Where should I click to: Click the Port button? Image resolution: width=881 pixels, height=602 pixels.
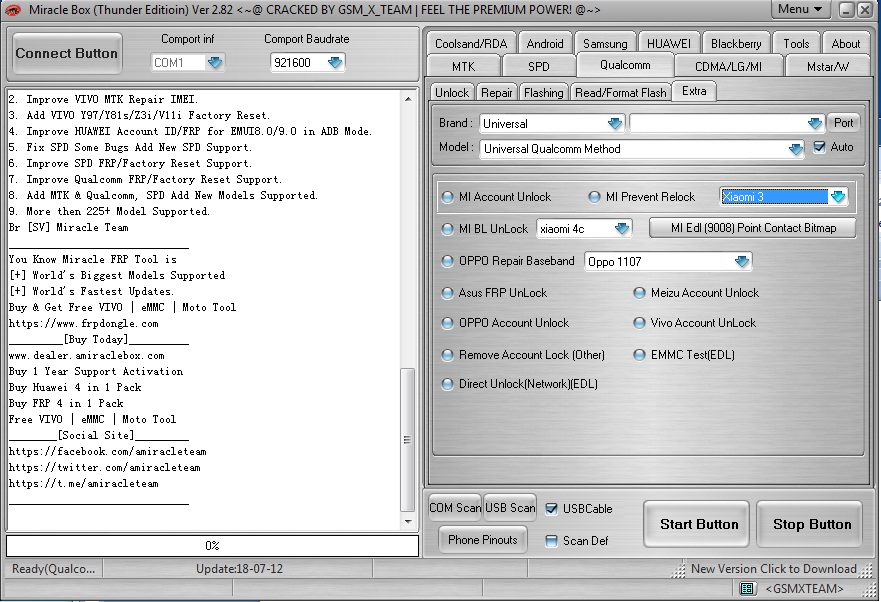click(x=843, y=123)
